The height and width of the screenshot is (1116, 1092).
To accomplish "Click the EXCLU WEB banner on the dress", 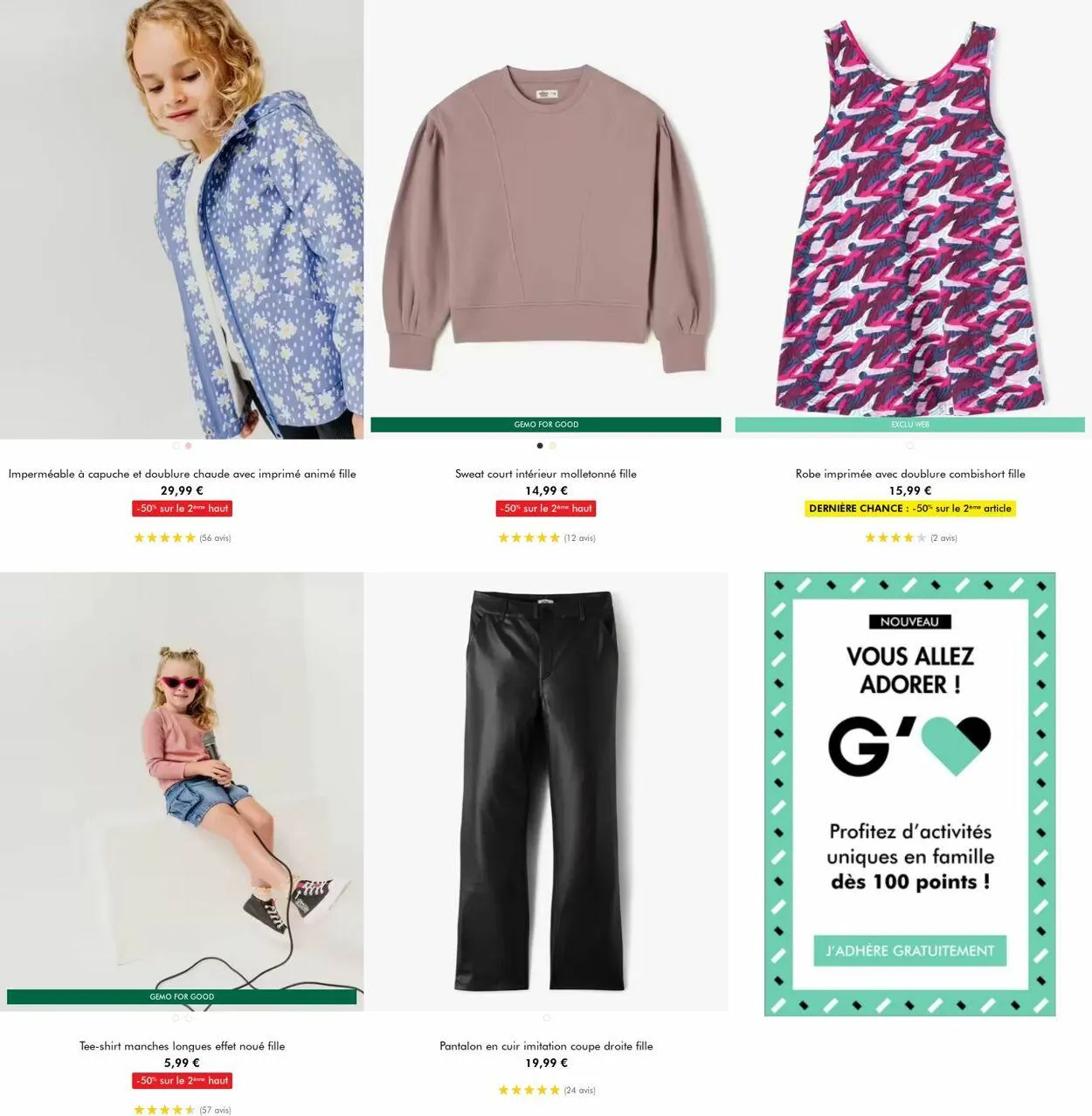I will pyautogui.click(x=909, y=425).
